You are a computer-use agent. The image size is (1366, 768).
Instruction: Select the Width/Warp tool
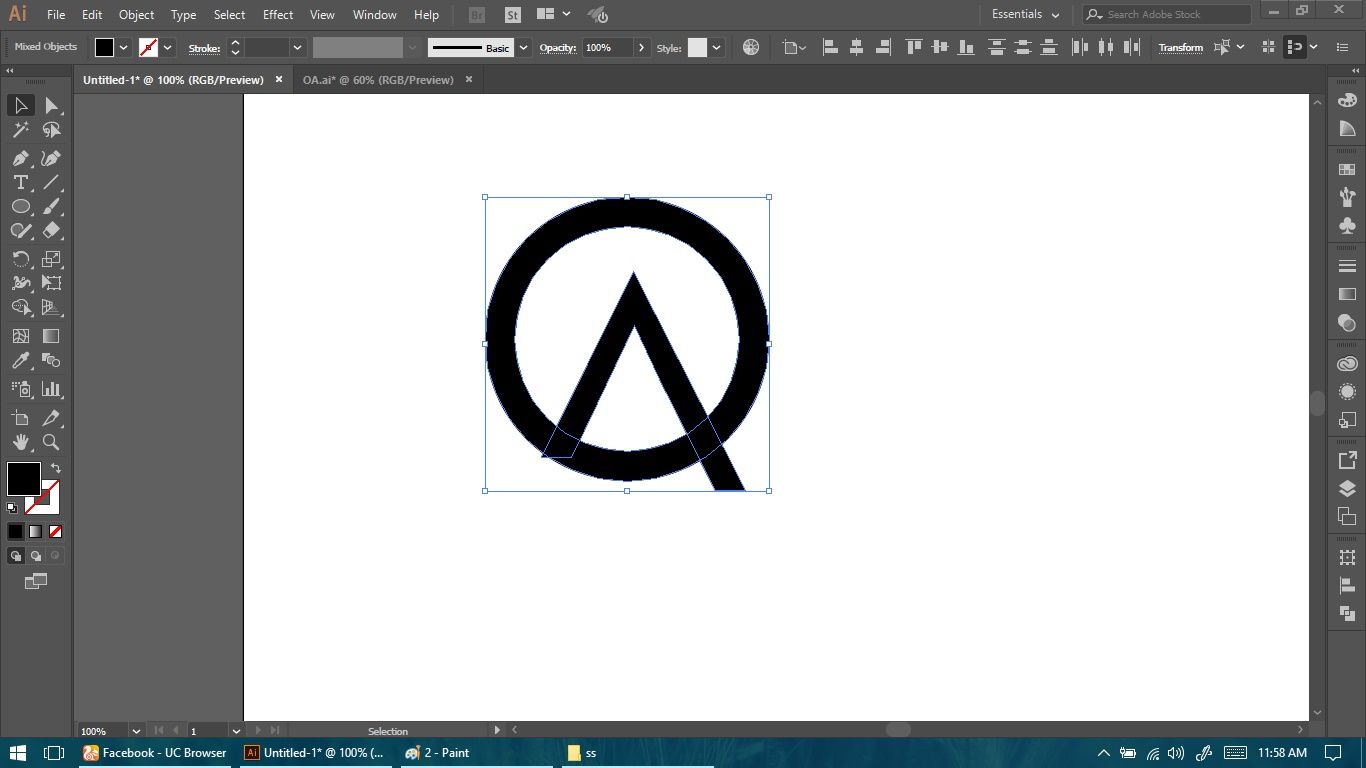coord(20,283)
